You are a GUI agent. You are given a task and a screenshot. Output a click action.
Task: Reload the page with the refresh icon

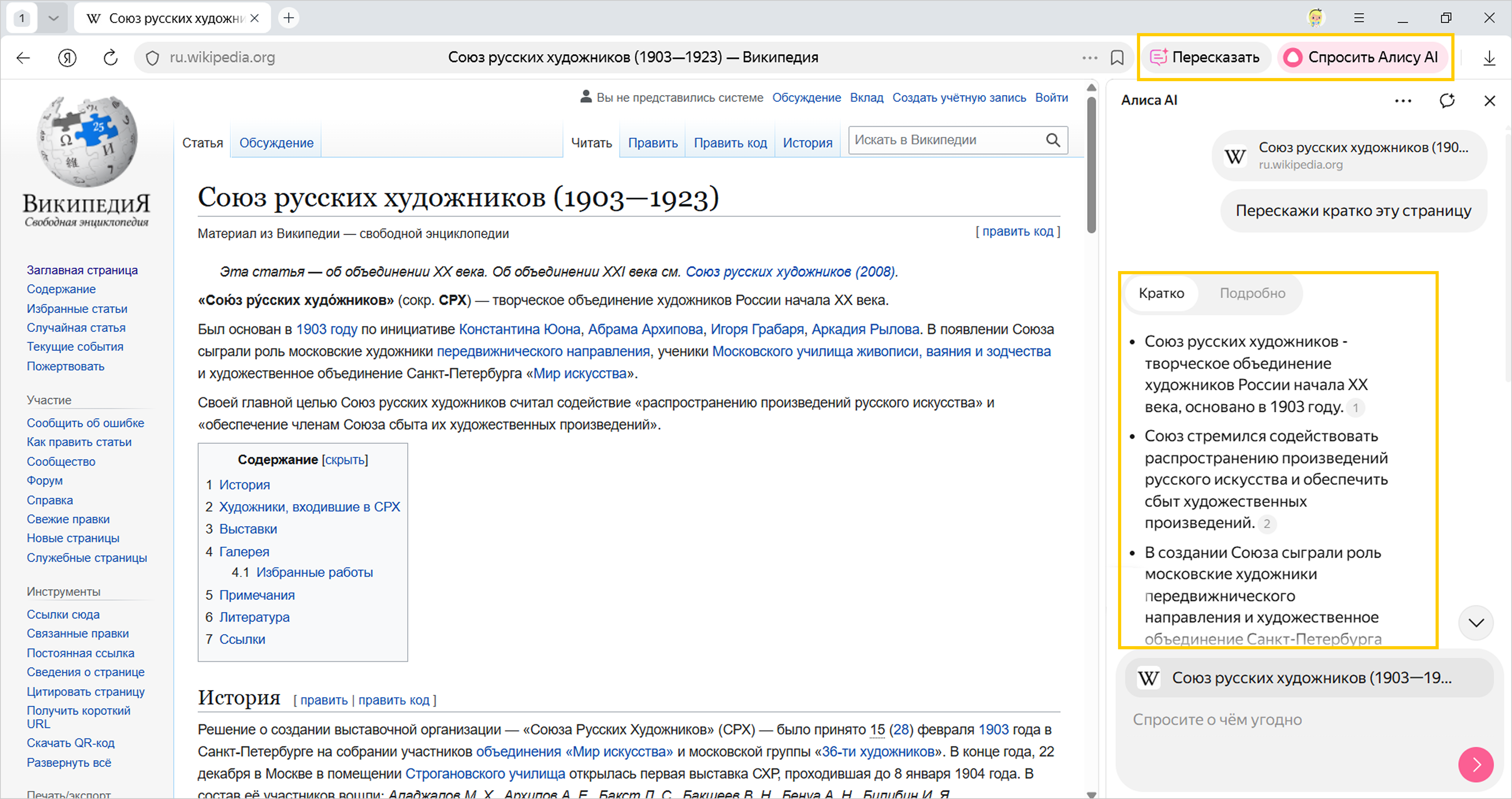(x=110, y=58)
